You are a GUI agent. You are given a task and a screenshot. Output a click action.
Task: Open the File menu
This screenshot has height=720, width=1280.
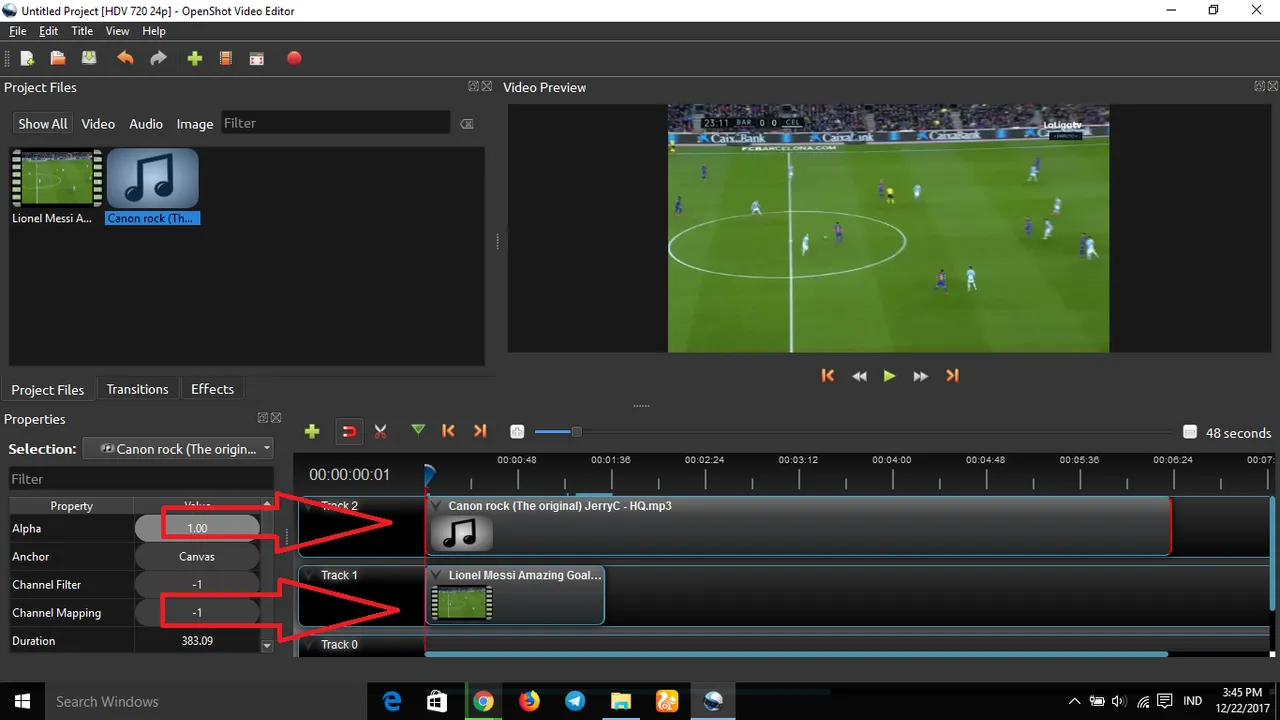(x=17, y=31)
